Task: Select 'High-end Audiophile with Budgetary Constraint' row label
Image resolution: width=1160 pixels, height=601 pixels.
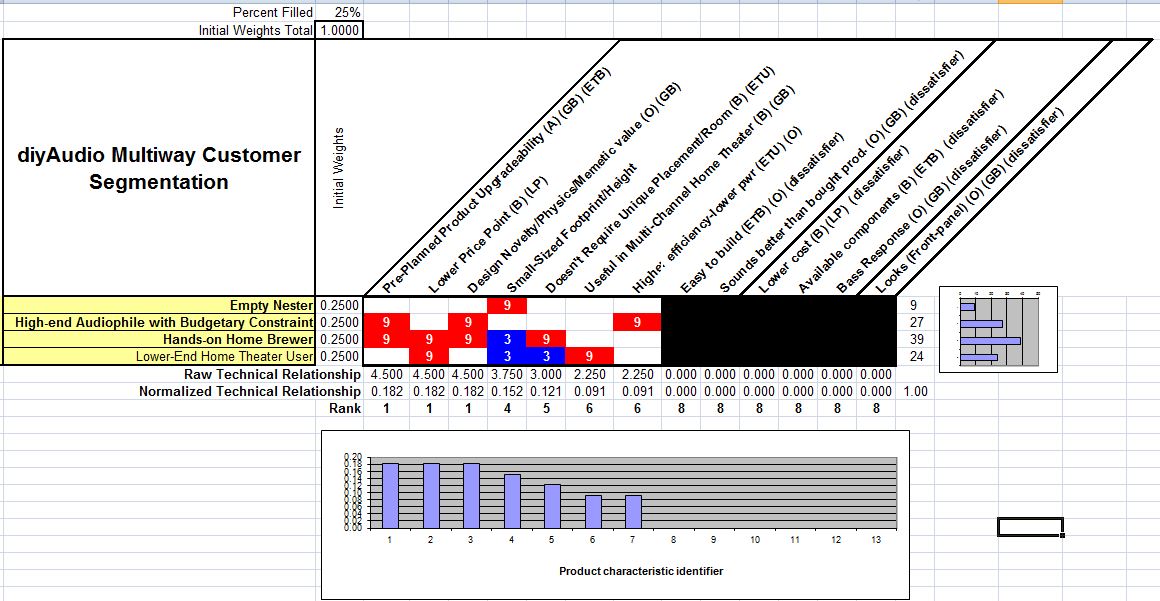Action: (x=159, y=322)
